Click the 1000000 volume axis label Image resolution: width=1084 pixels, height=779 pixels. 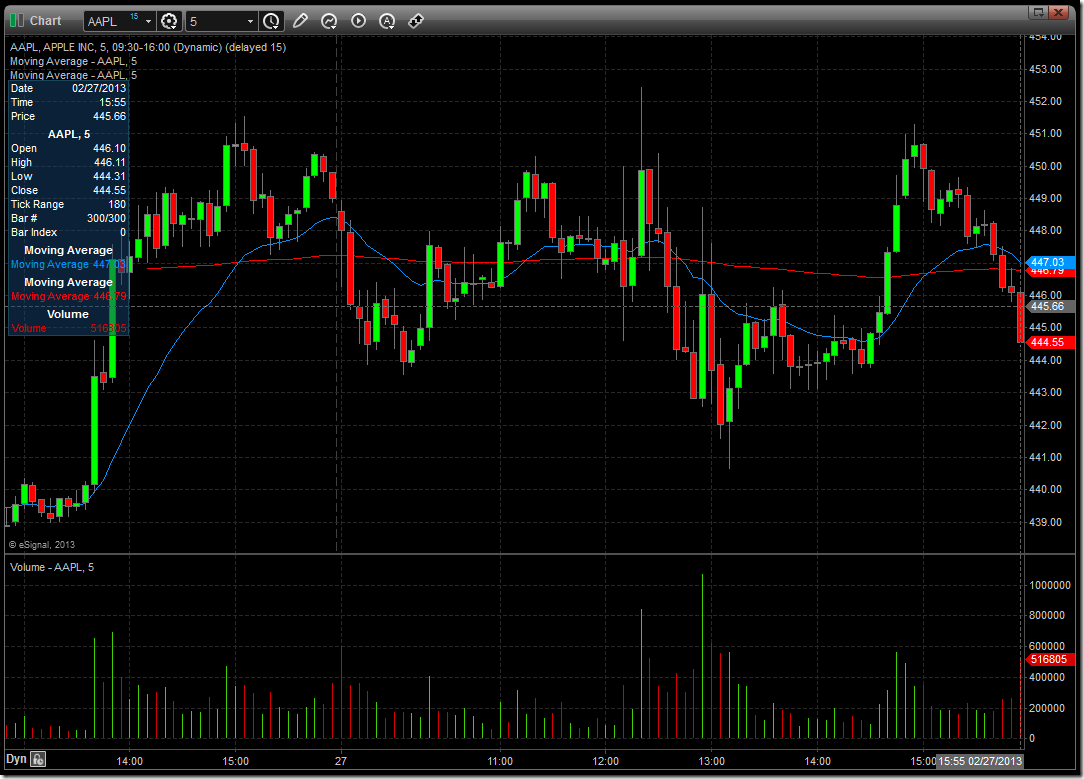point(1049,585)
